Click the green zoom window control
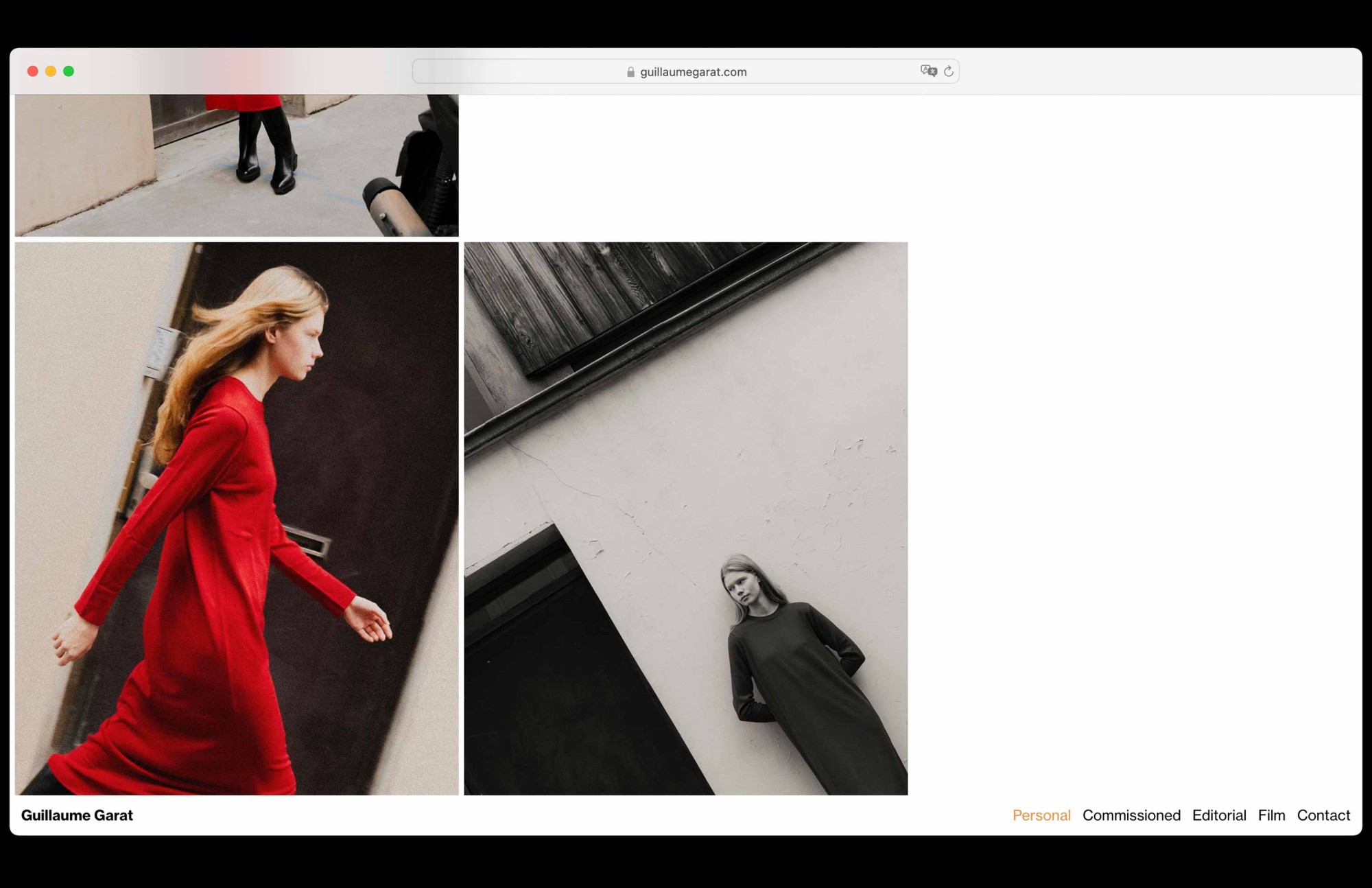Screen dimensions: 1372x888 coord(69,71)
